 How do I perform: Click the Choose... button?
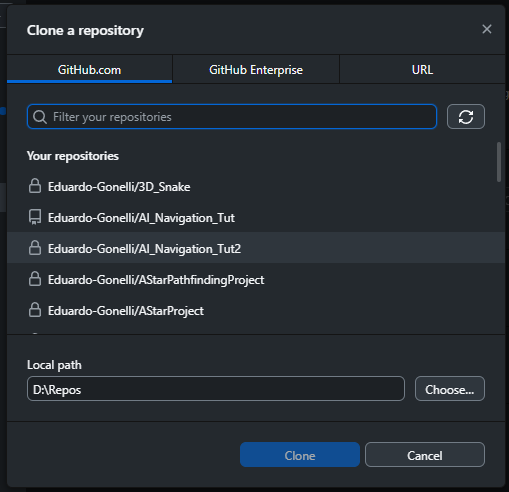pos(450,389)
